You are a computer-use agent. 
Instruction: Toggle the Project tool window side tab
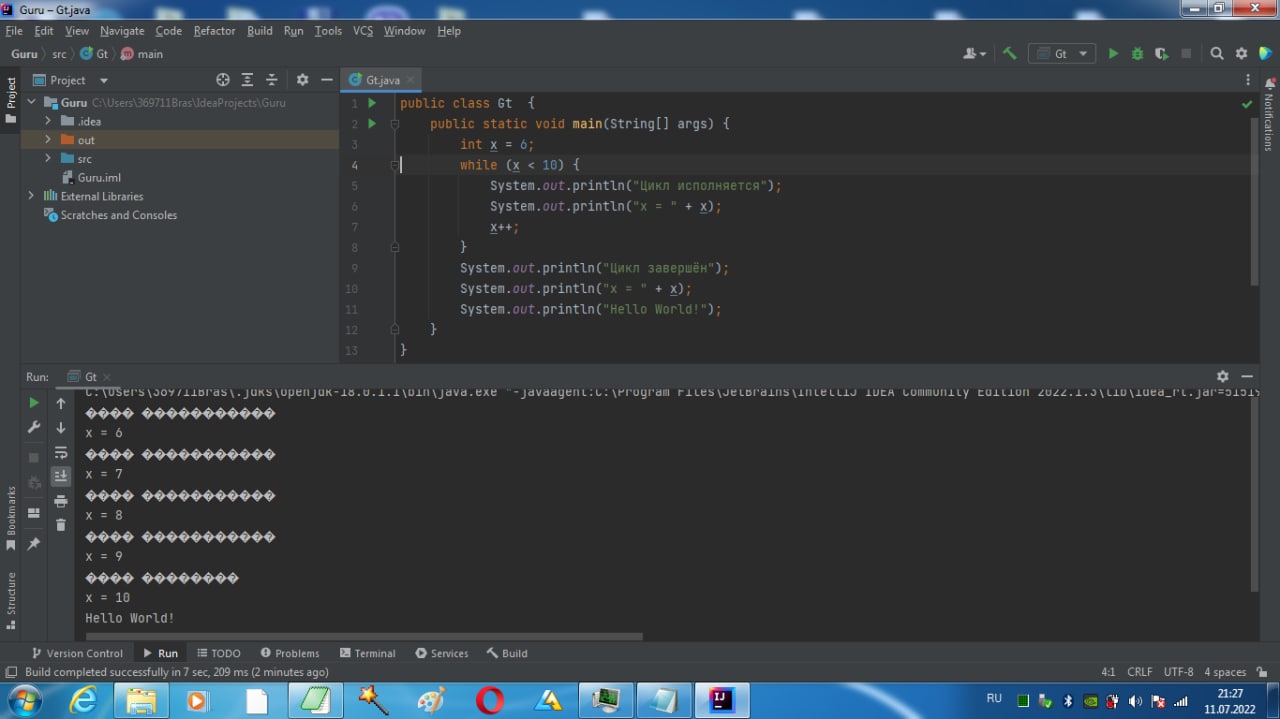[11, 100]
